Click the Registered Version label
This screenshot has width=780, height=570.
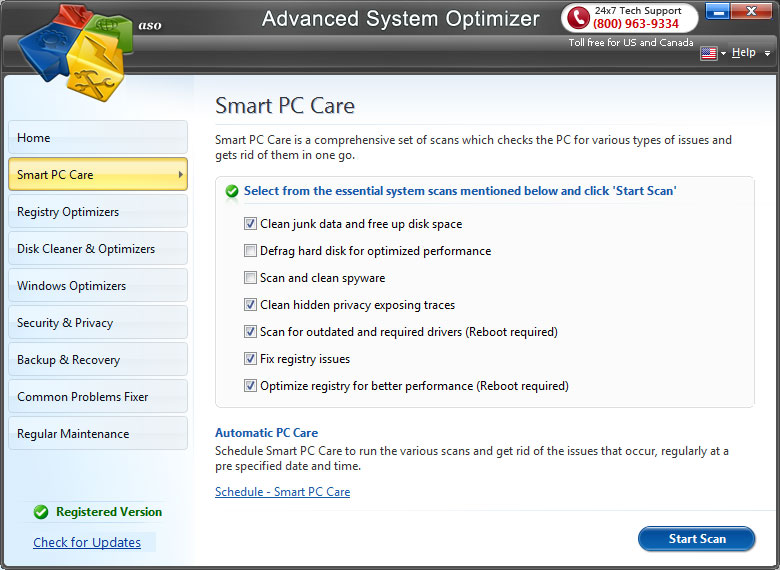(x=109, y=512)
